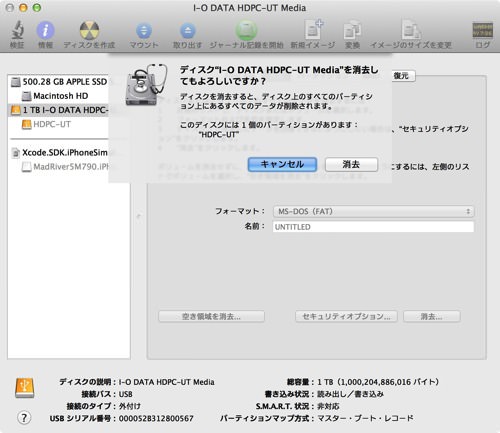This screenshot has width=500, height=433.
Task: Click S.M.A.R.T. 状況 非対応 text
Action: 328,406
